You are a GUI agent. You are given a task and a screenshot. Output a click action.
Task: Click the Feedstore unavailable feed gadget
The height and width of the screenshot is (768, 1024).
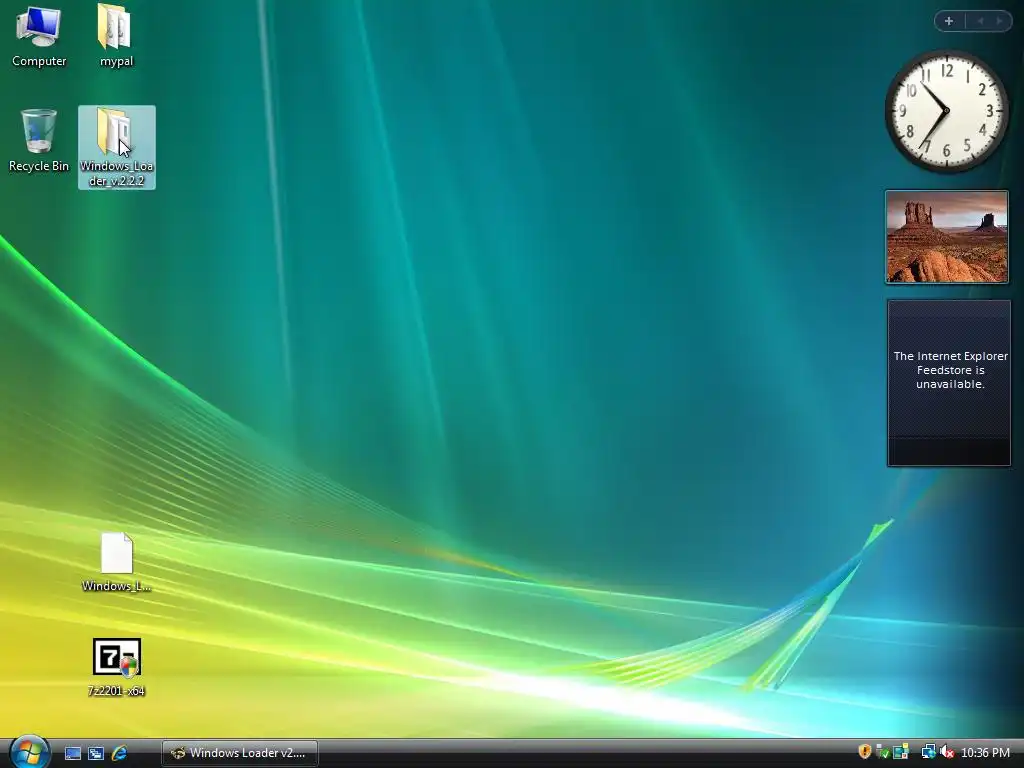click(x=949, y=383)
